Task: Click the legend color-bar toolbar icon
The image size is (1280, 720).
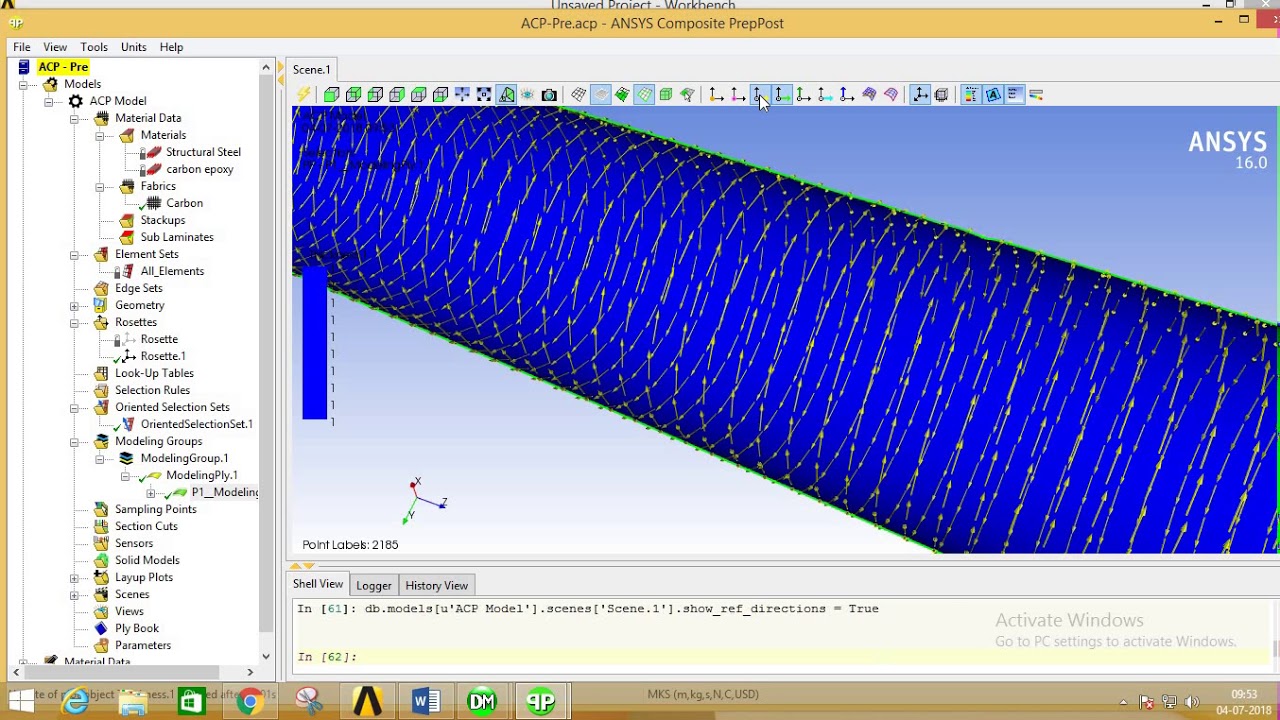Action: tap(971, 95)
